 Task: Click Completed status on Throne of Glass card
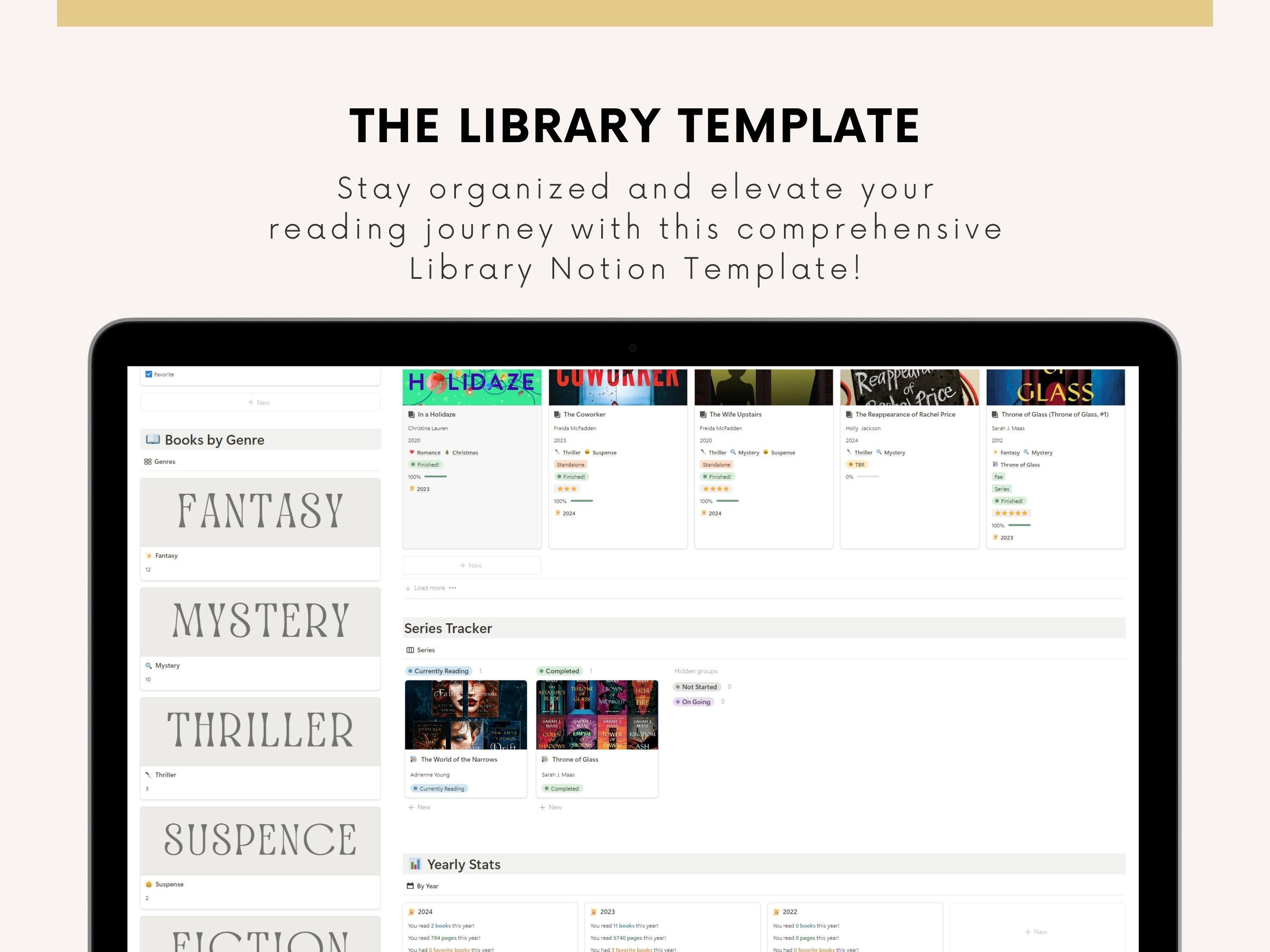[562, 788]
